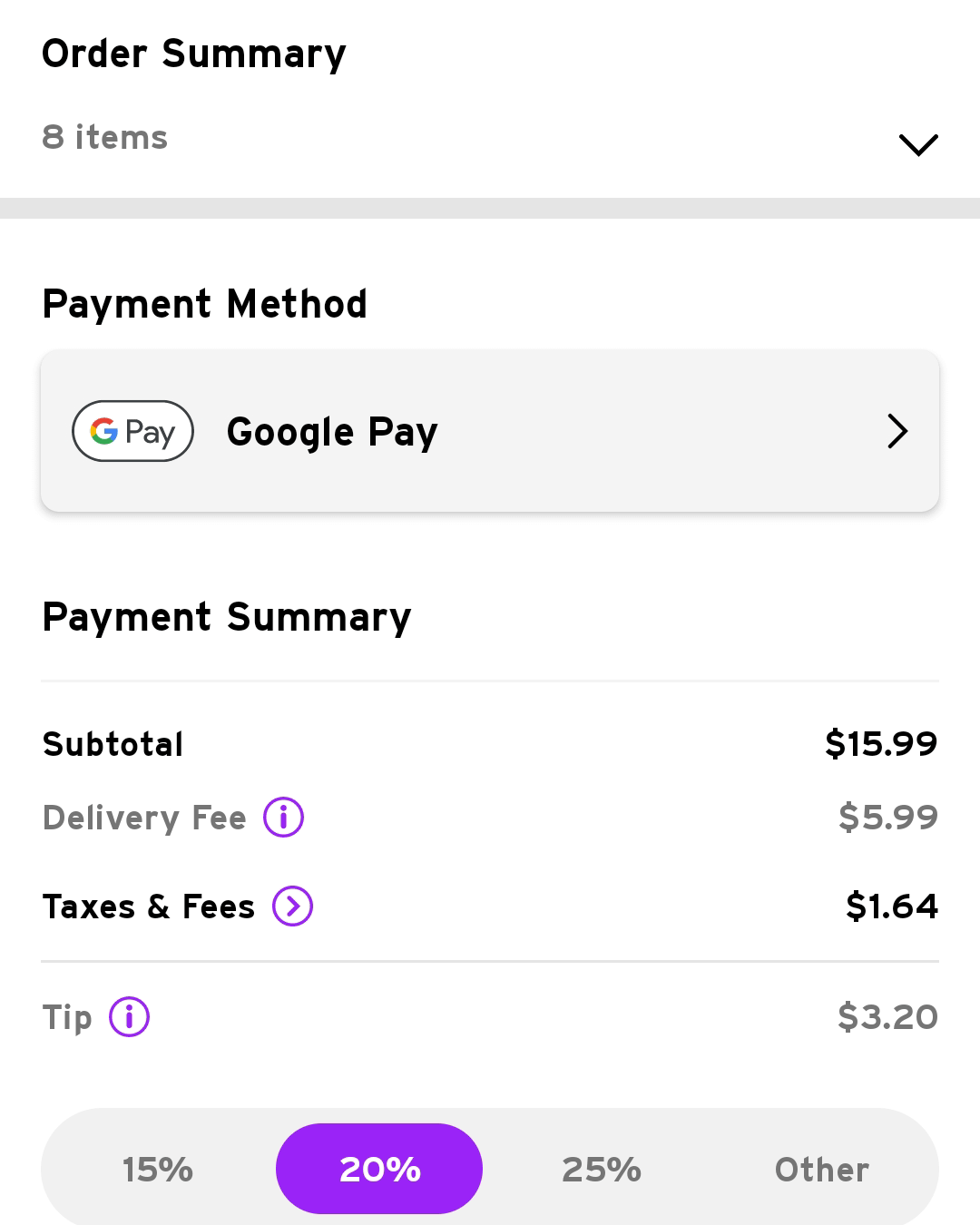Click the $1.64 taxes amount
Screen dimensions: 980x1225
[892, 906]
